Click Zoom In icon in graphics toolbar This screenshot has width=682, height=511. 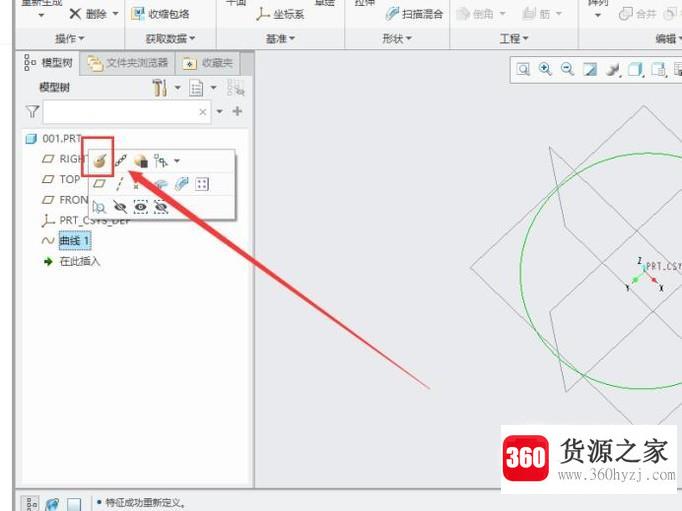545,69
